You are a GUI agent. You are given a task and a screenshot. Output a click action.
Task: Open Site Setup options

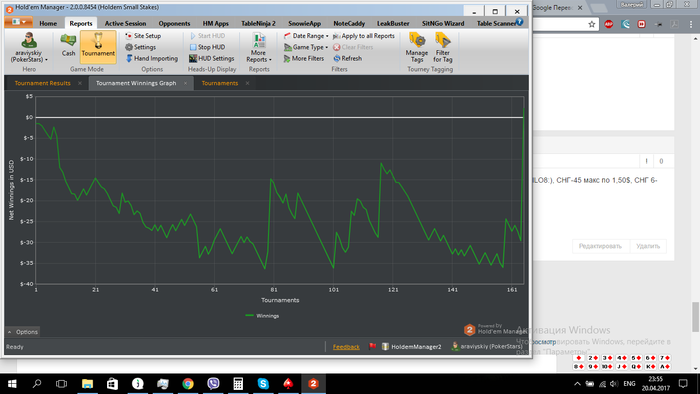click(x=143, y=36)
